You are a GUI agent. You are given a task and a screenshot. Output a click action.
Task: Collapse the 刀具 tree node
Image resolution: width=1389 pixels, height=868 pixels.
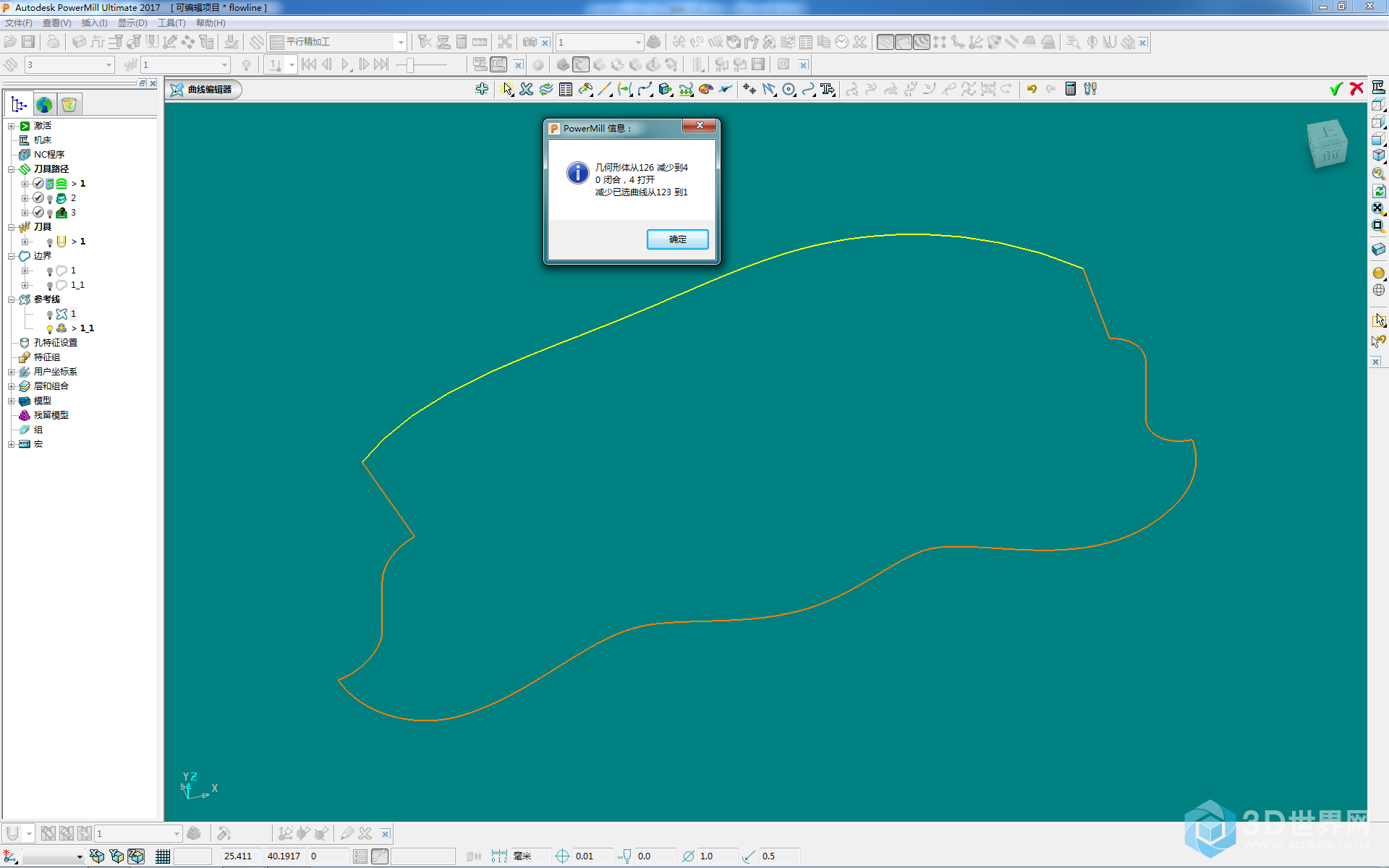click(x=12, y=227)
